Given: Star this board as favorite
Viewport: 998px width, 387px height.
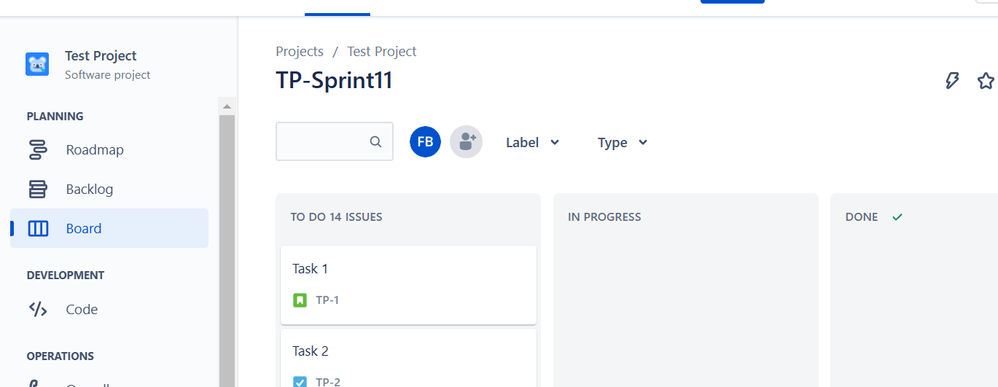Looking at the screenshot, I should (985, 81).
